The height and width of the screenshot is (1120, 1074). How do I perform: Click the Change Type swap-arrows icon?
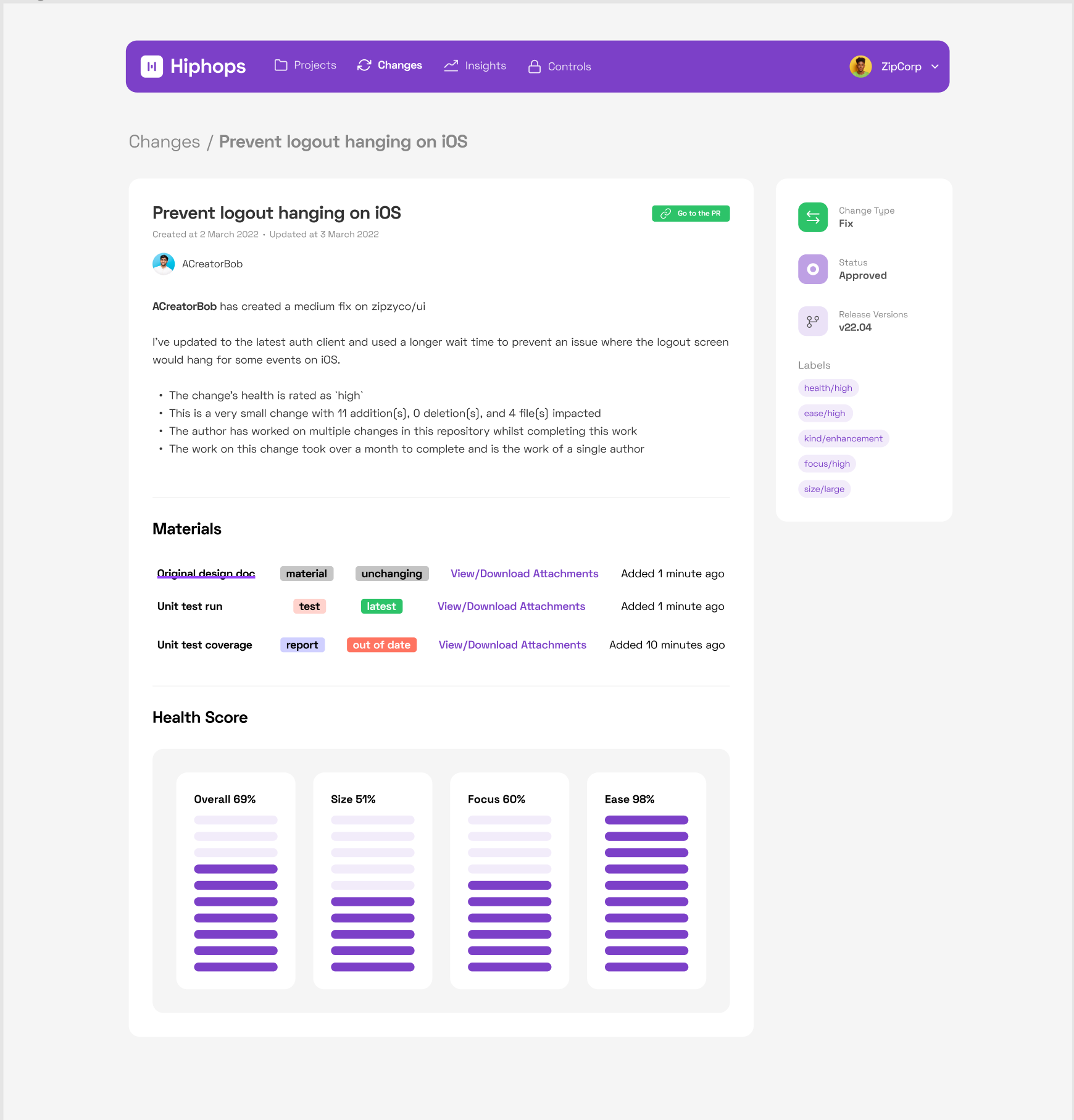point(813,217)
